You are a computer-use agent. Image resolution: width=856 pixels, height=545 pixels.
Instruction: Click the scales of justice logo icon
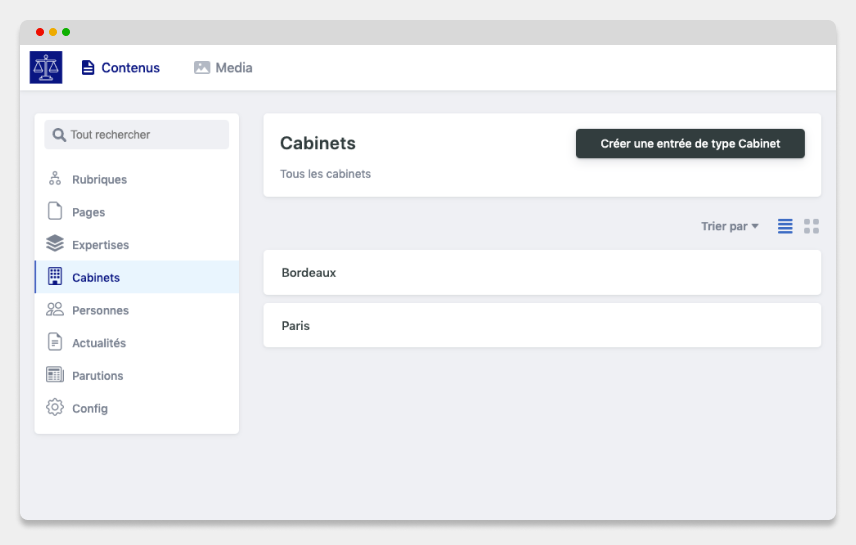click(x=46, y=68)
